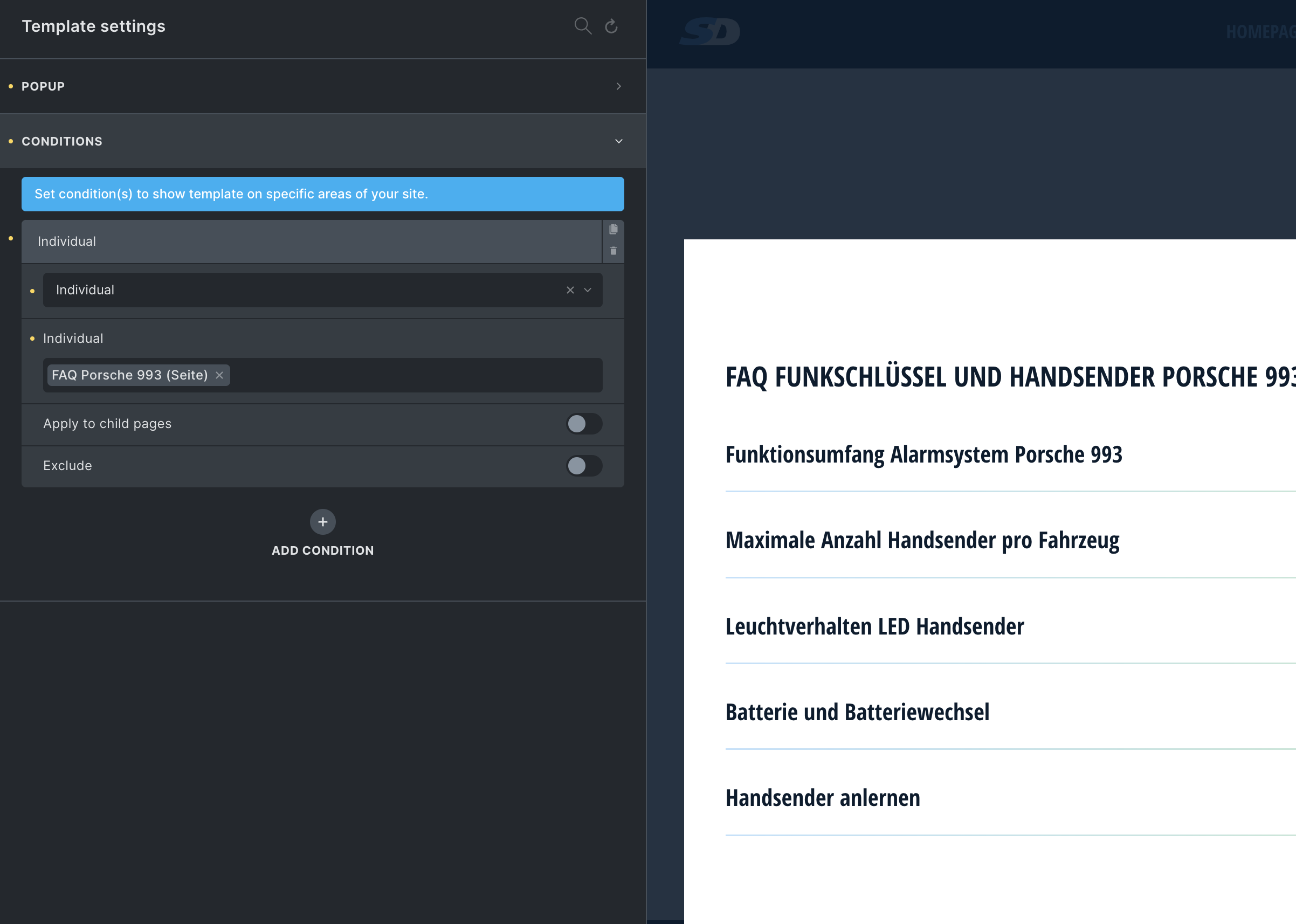Click the plus icon to add a condition
1296x924 pixels.
(322, 522)
